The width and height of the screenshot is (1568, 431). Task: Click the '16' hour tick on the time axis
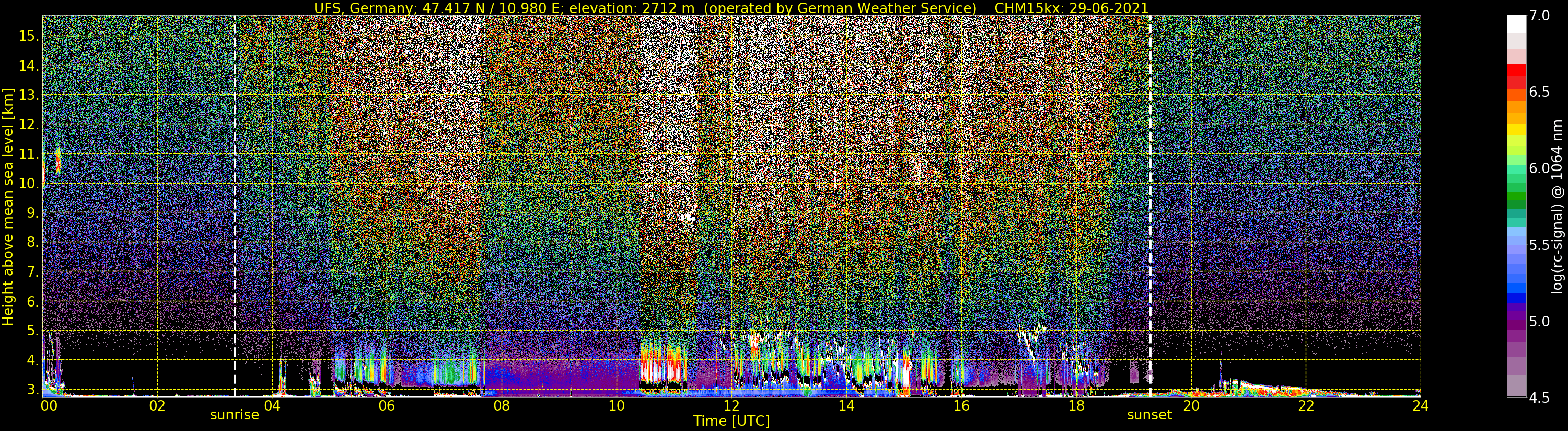click(960, 405)
